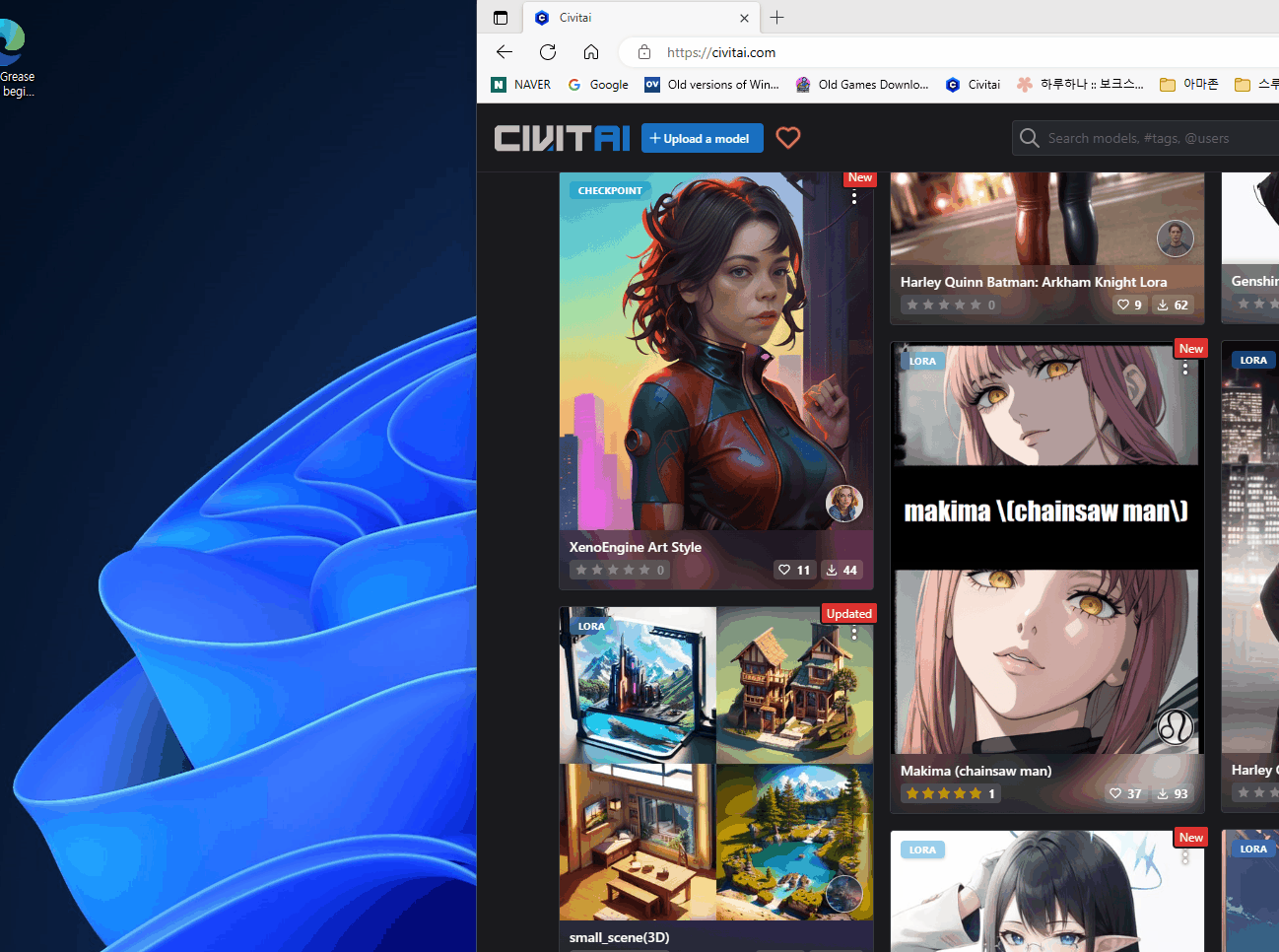Click the CHECKPOINT badge on XenoEngine card

610,190
